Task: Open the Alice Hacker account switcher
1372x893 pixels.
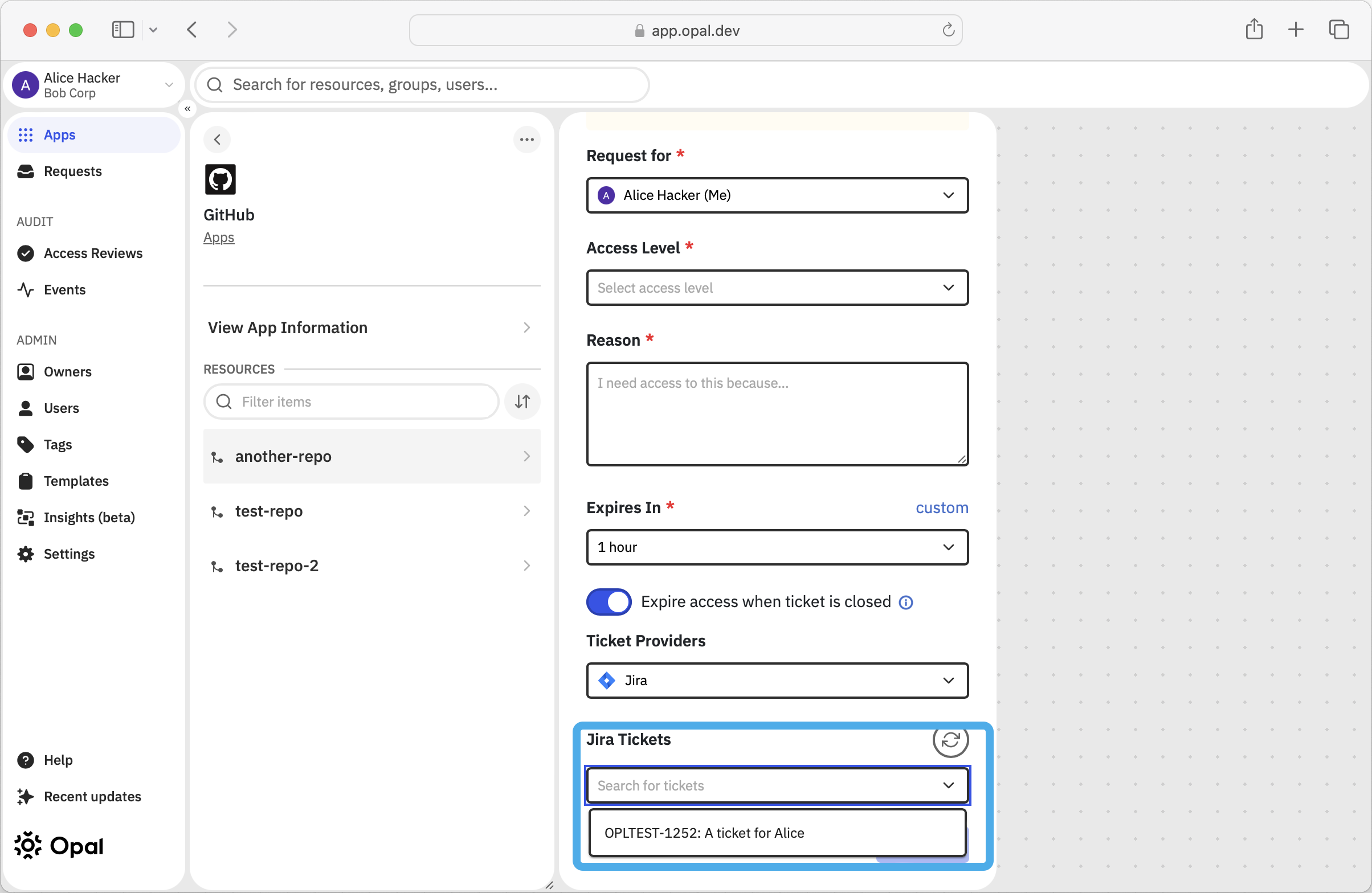Action: point(94,85)
